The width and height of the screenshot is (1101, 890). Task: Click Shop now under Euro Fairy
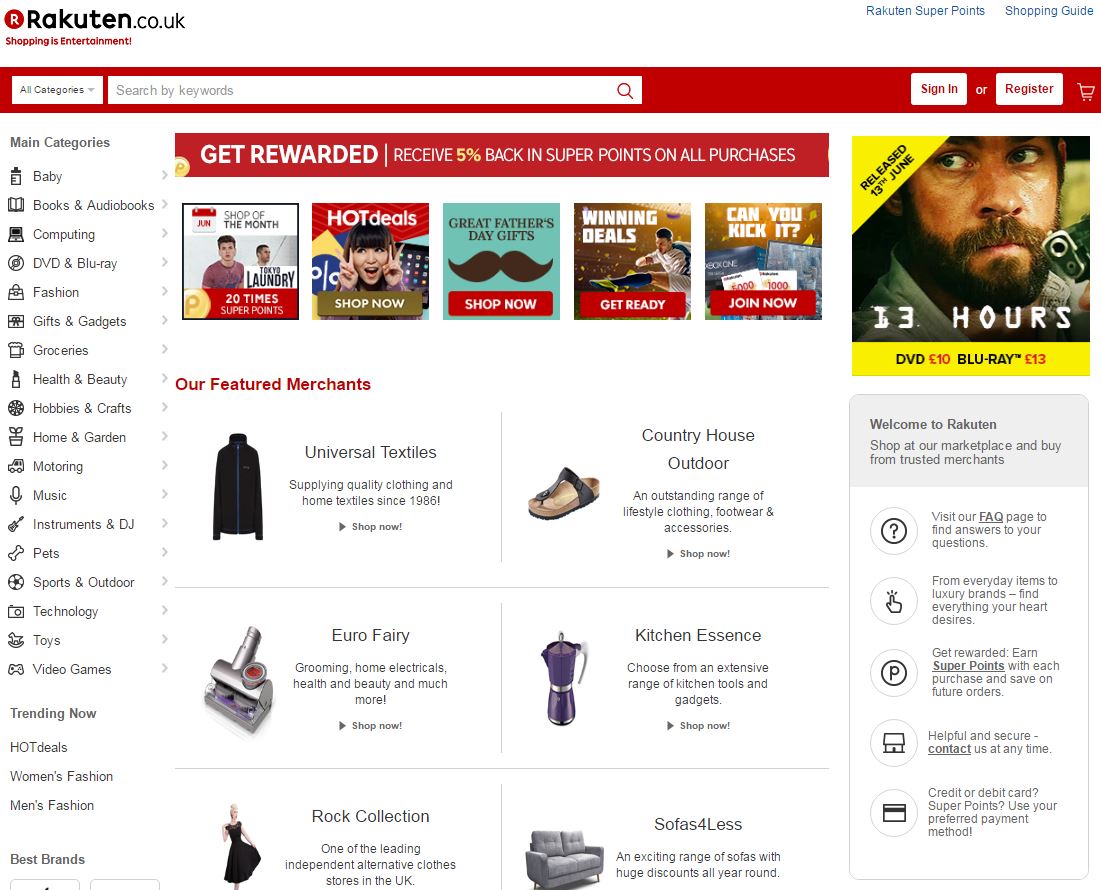[371, 726]
